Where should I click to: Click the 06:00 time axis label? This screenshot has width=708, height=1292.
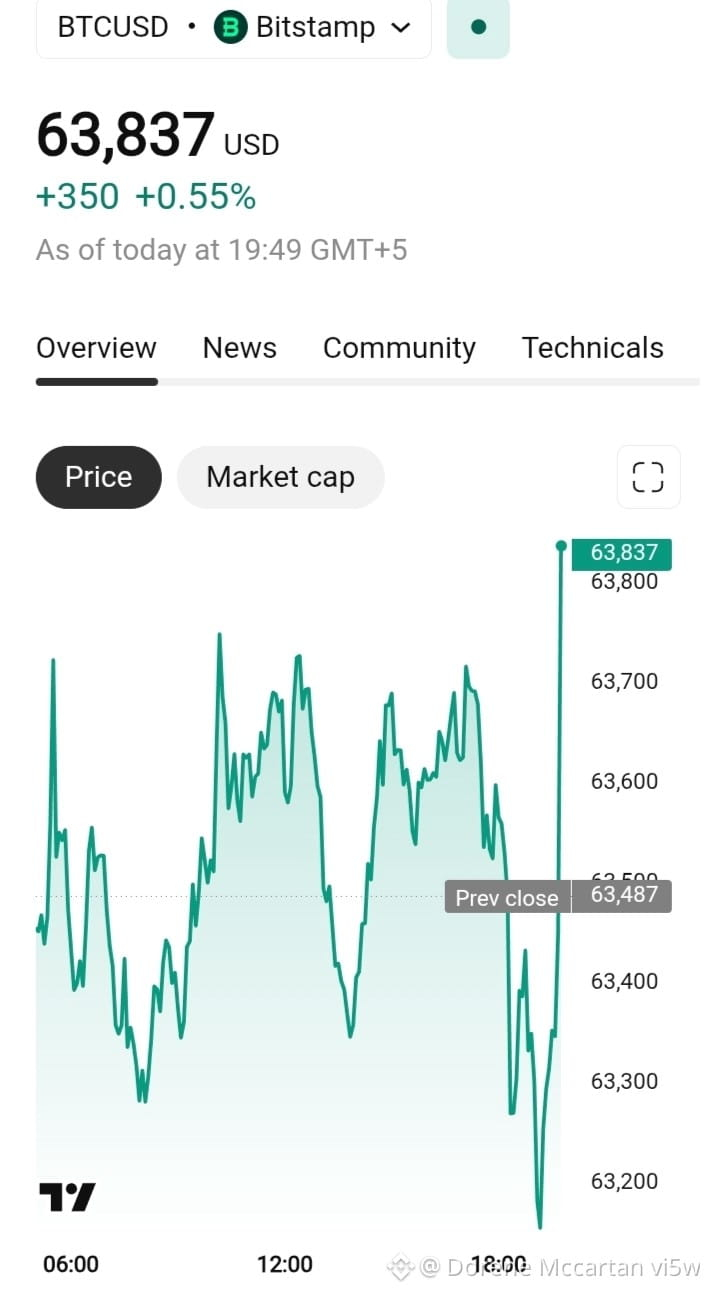[x=71, y=1264]
